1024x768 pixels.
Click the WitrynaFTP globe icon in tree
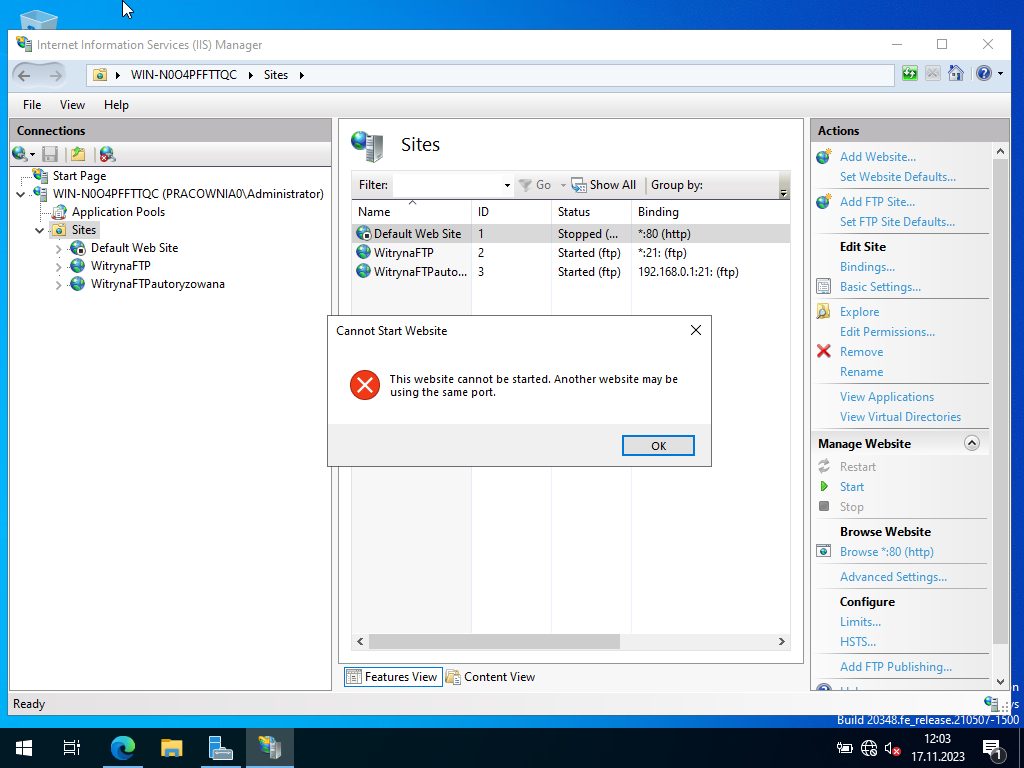pos(78,266)
